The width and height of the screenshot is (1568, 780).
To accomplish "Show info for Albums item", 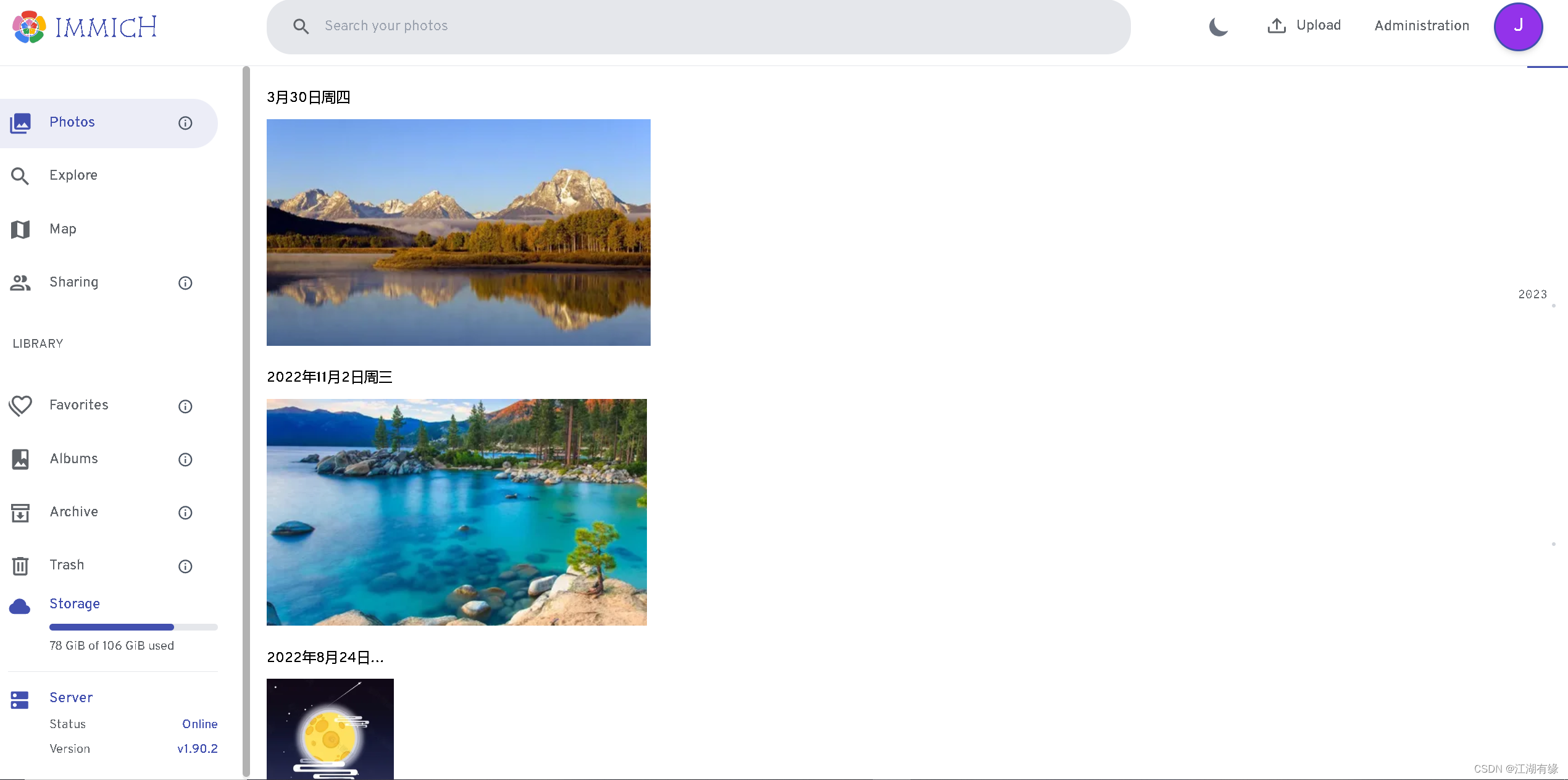I will click(185, 459).
